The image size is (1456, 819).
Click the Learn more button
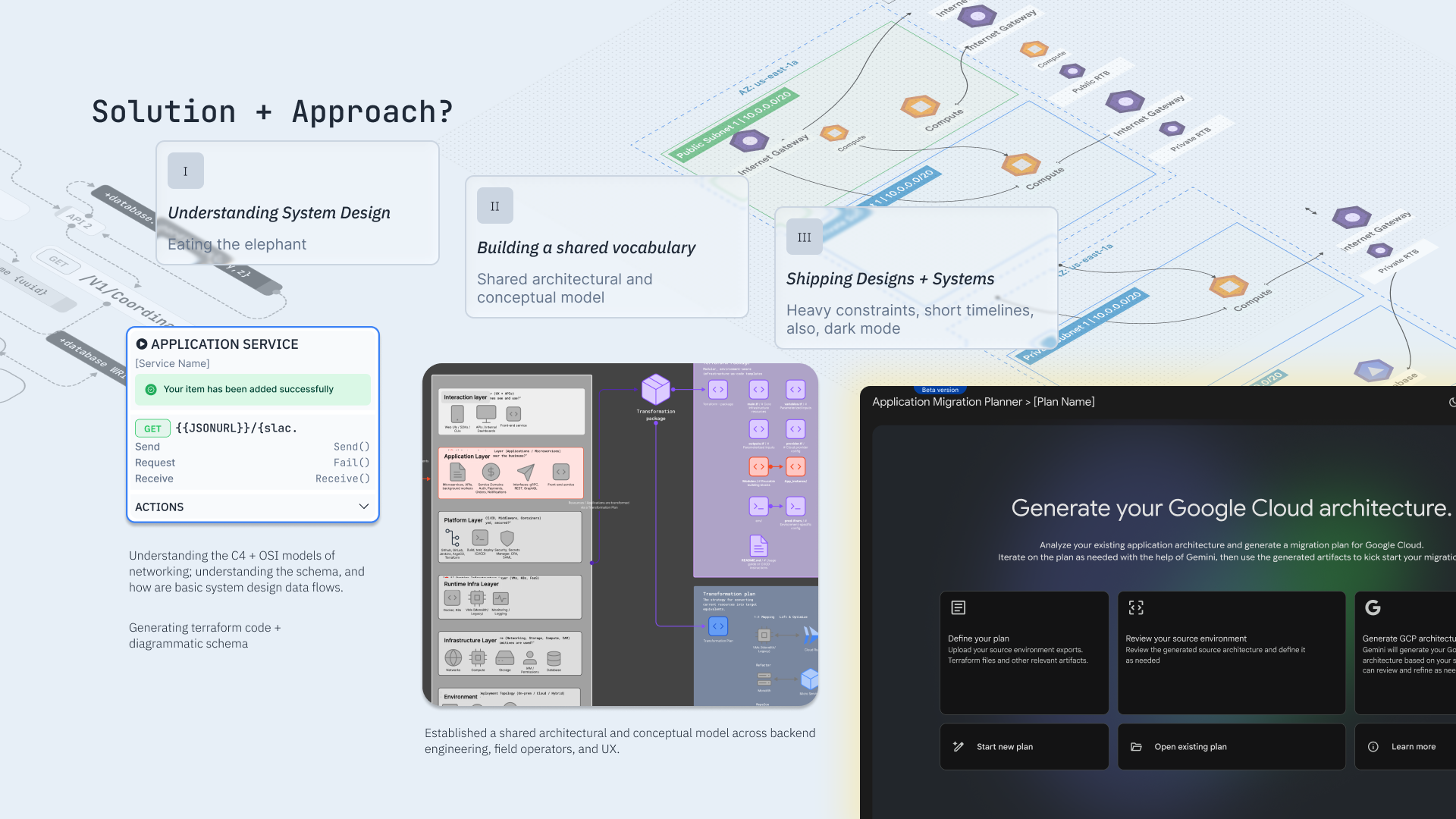(x=1414, y=746)
